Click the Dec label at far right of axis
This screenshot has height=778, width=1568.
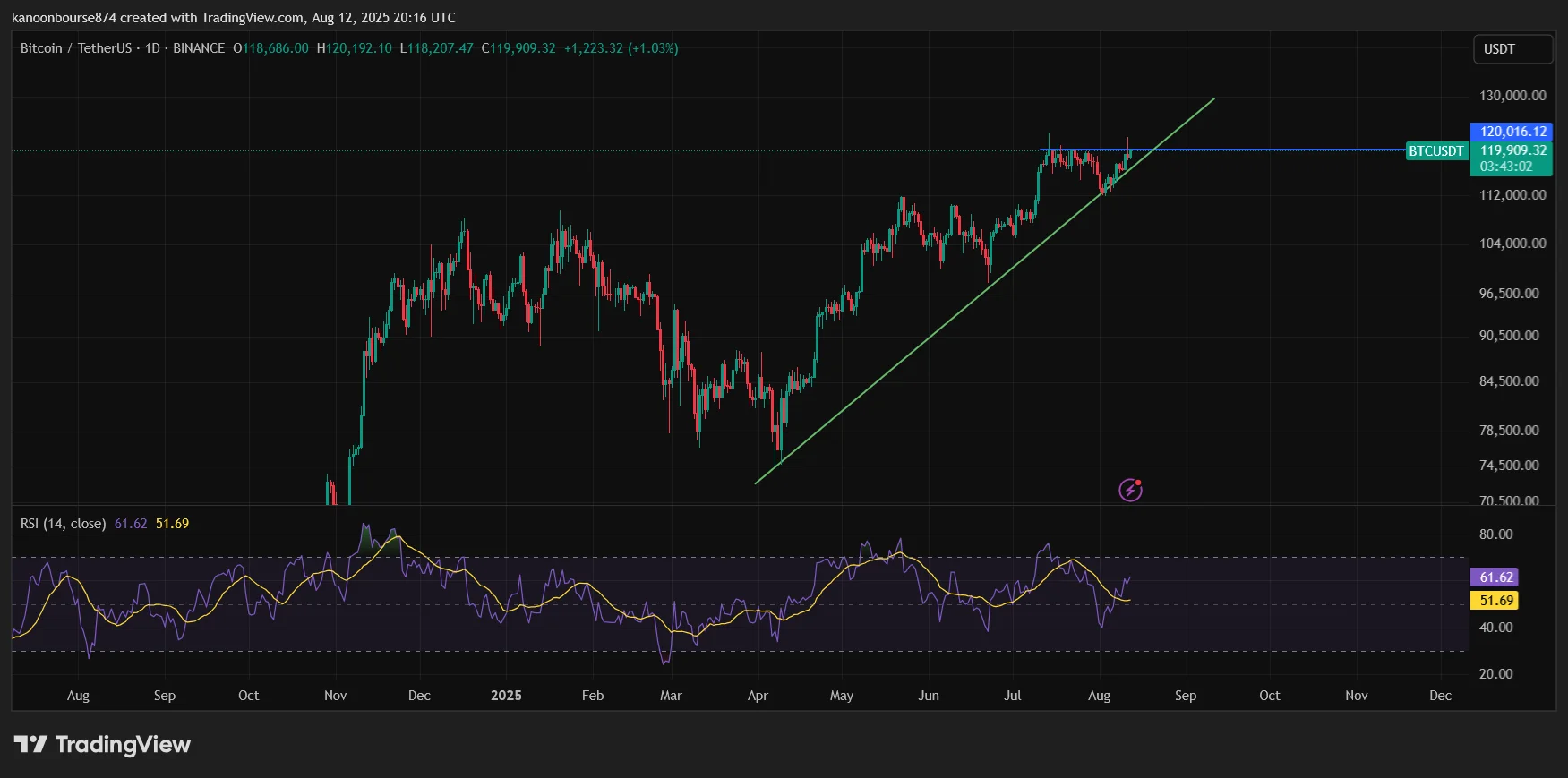1440,696
